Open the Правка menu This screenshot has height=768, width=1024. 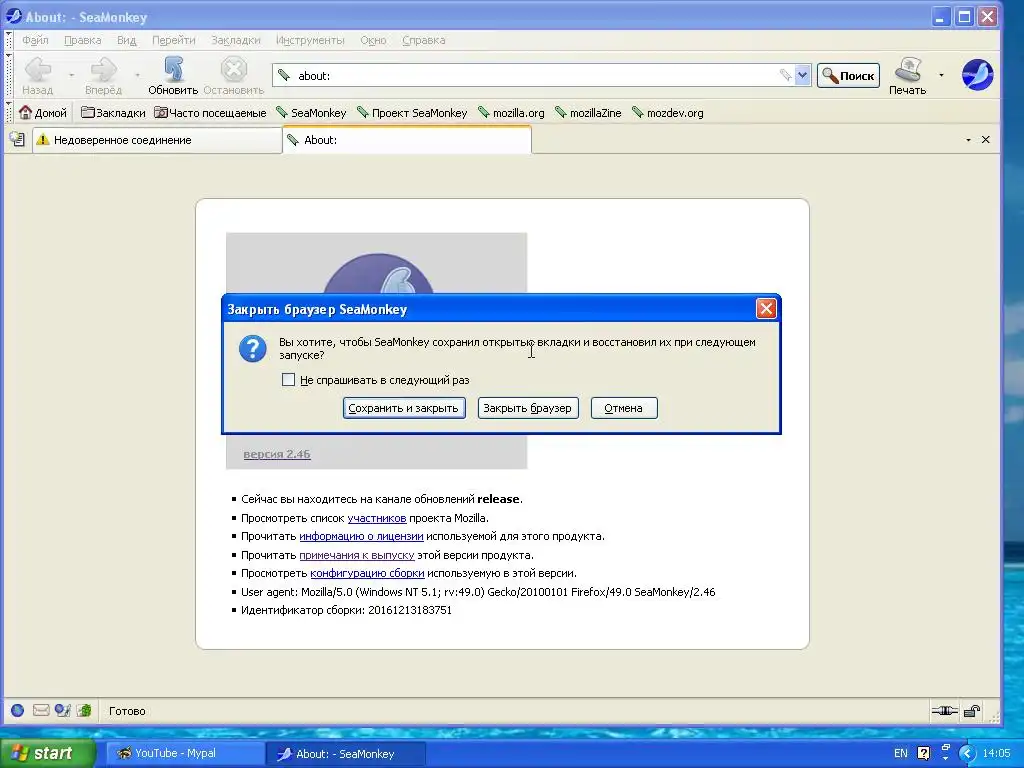pos(82,40)
